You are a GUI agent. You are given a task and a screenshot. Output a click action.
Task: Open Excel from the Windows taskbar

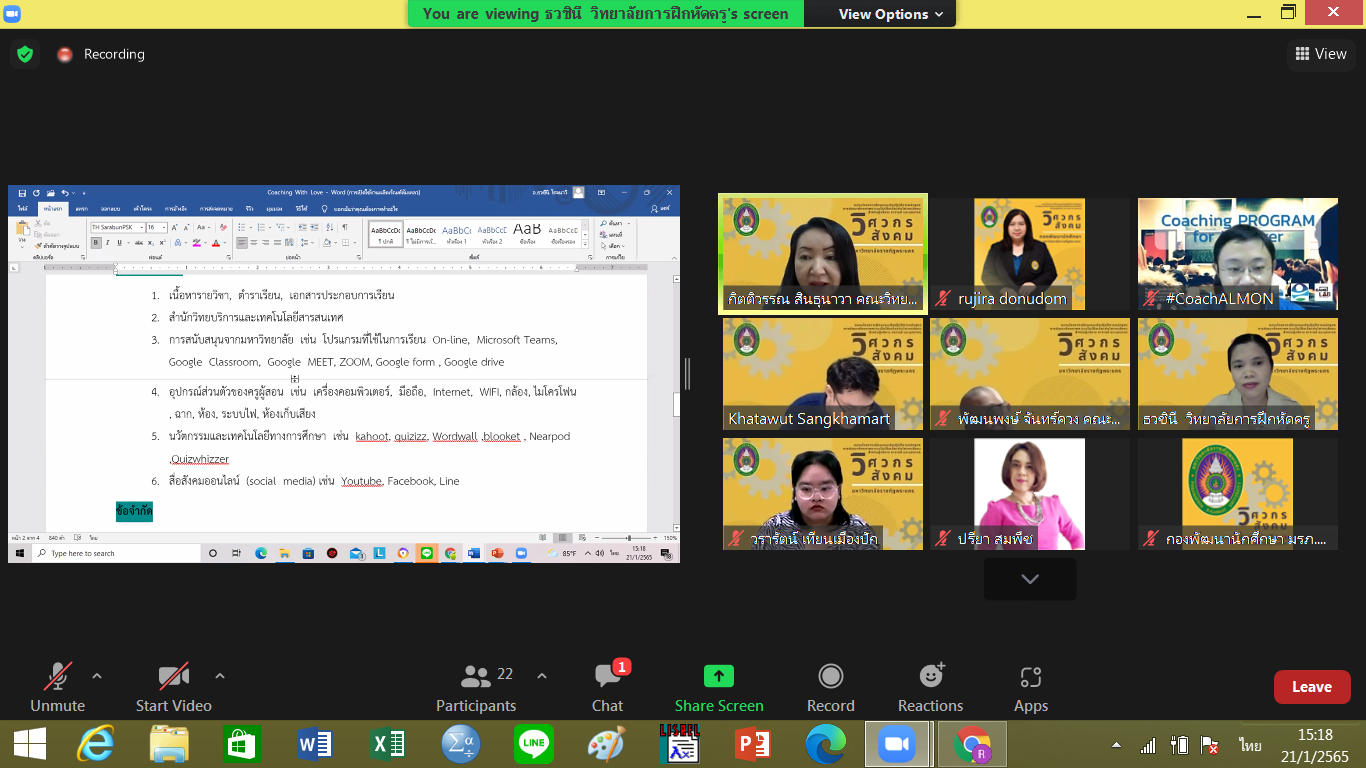388,745
